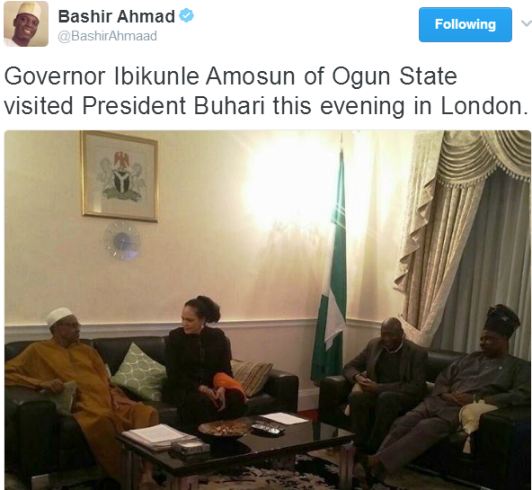Click the tweet text about Governor Amosun
The width and height of the screenshot is (532, 490).
[x=266, y=91]
